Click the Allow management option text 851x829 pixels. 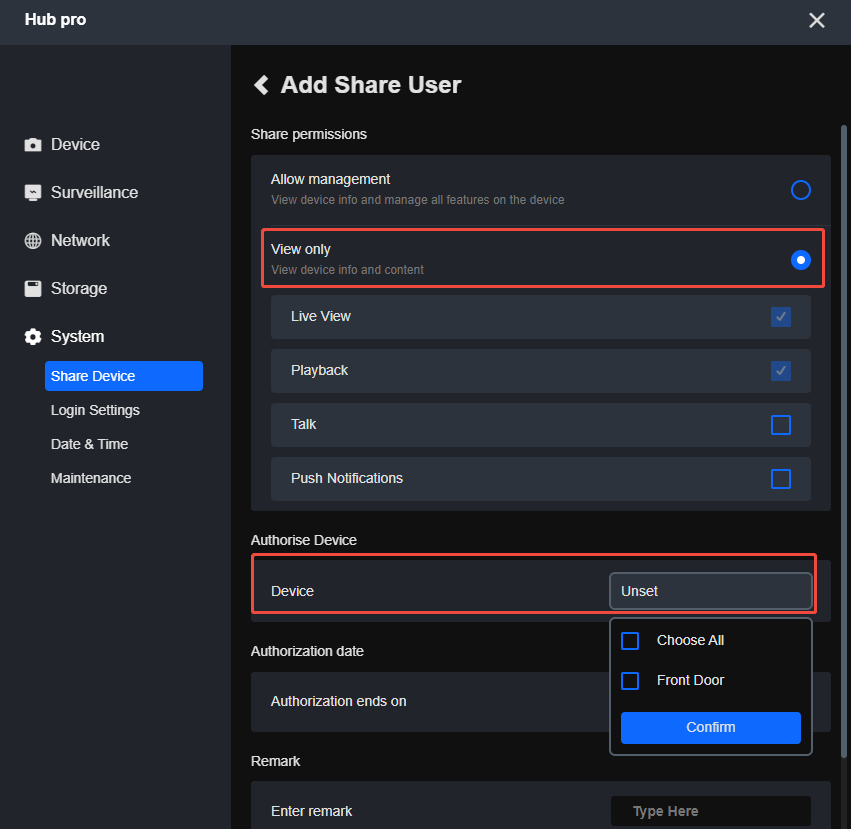330,179
